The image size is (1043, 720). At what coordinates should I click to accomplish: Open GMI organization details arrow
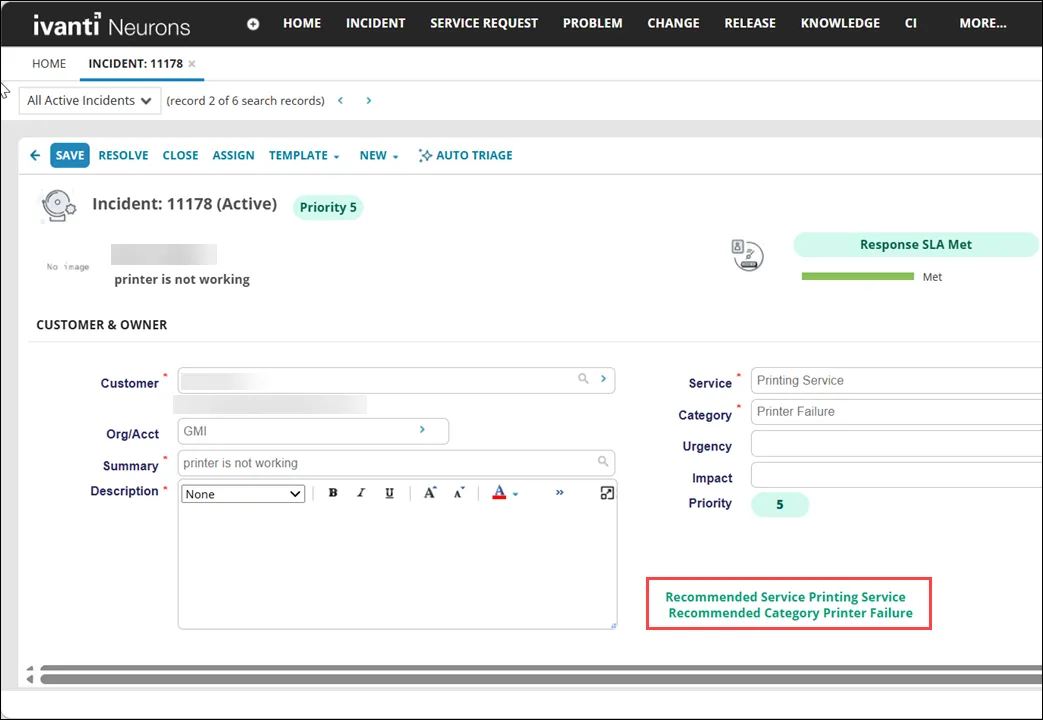point(422,430)
